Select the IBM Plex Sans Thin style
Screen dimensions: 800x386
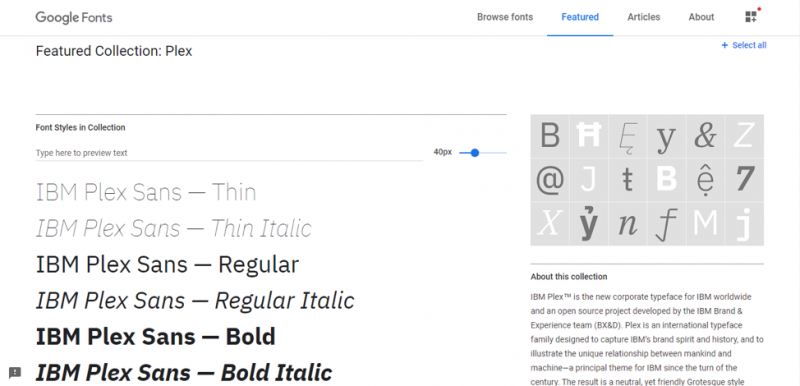[x=146, y=193]
